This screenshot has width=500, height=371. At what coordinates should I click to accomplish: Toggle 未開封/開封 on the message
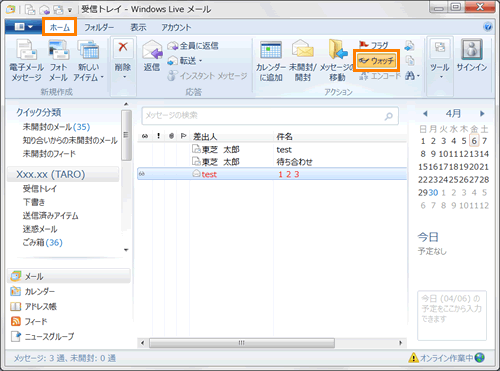[303, 60]
